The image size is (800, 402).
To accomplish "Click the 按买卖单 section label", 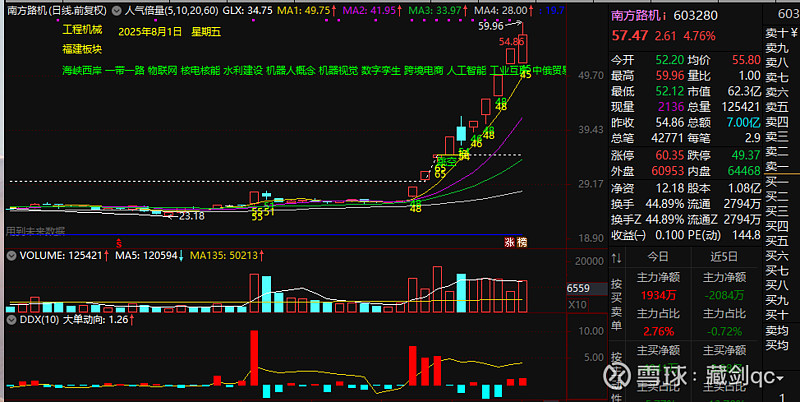I will click(616, 304).
